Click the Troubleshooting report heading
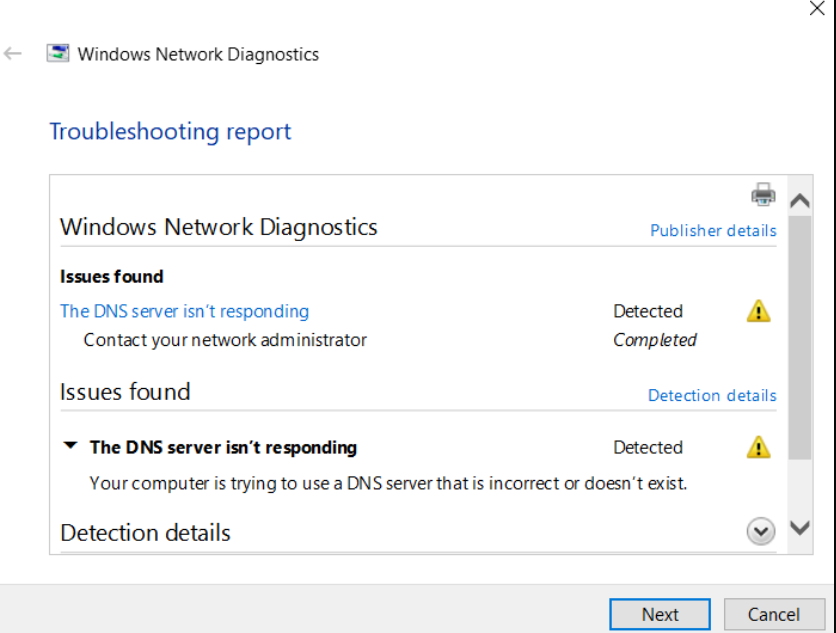The height and width of the screenshot is (633, 836). [170, 132]
